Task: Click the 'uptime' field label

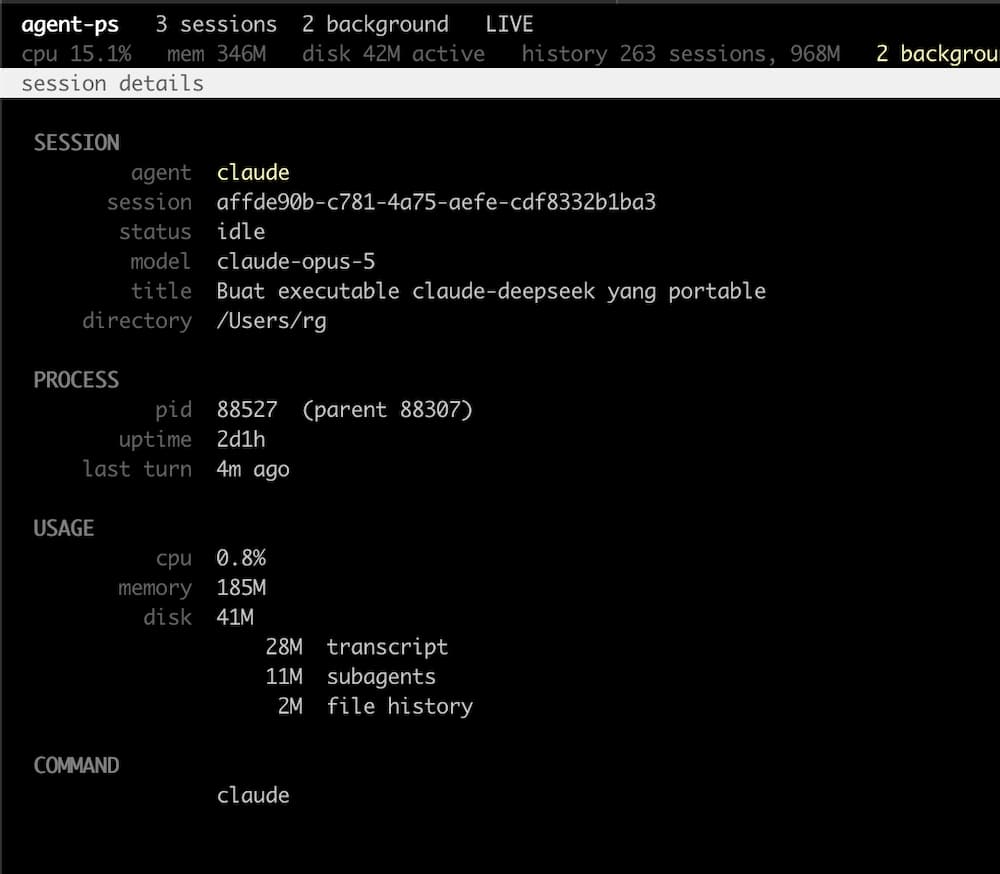Action: click(156, 440)
